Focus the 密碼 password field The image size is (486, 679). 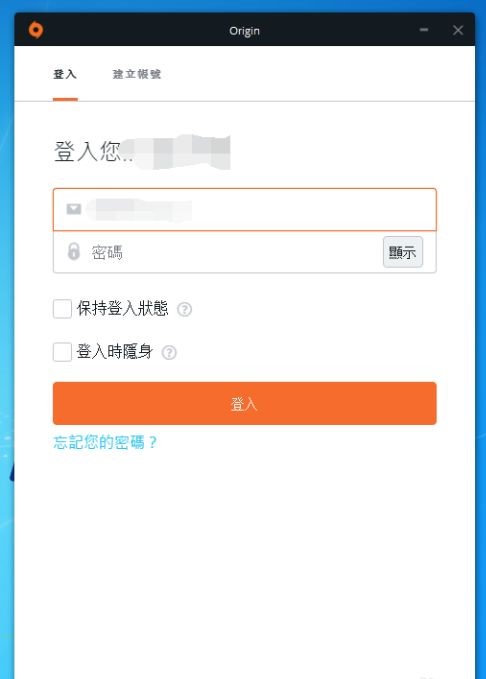(218, 252)
